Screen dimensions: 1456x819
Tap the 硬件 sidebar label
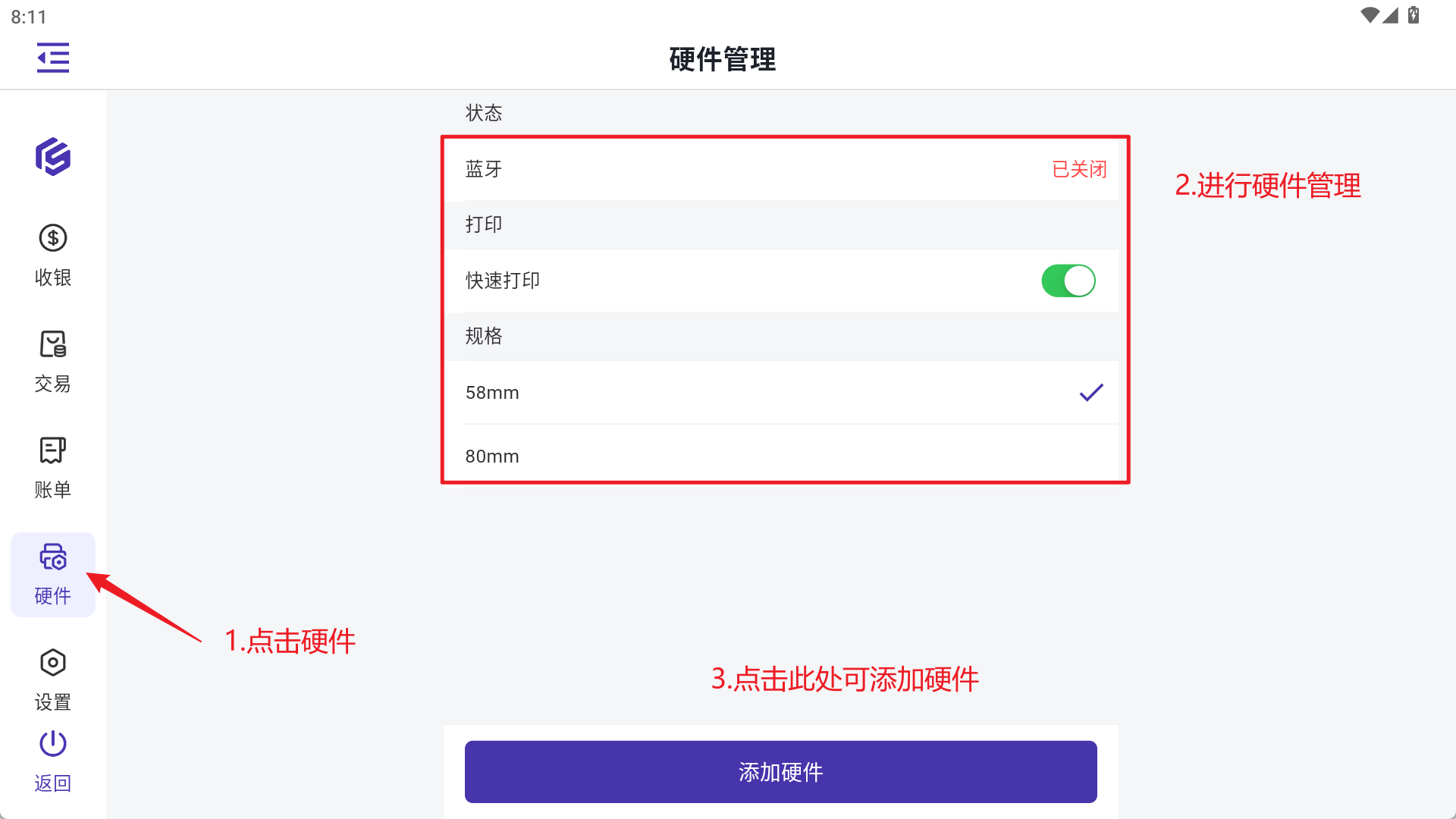tap(53, 596)
